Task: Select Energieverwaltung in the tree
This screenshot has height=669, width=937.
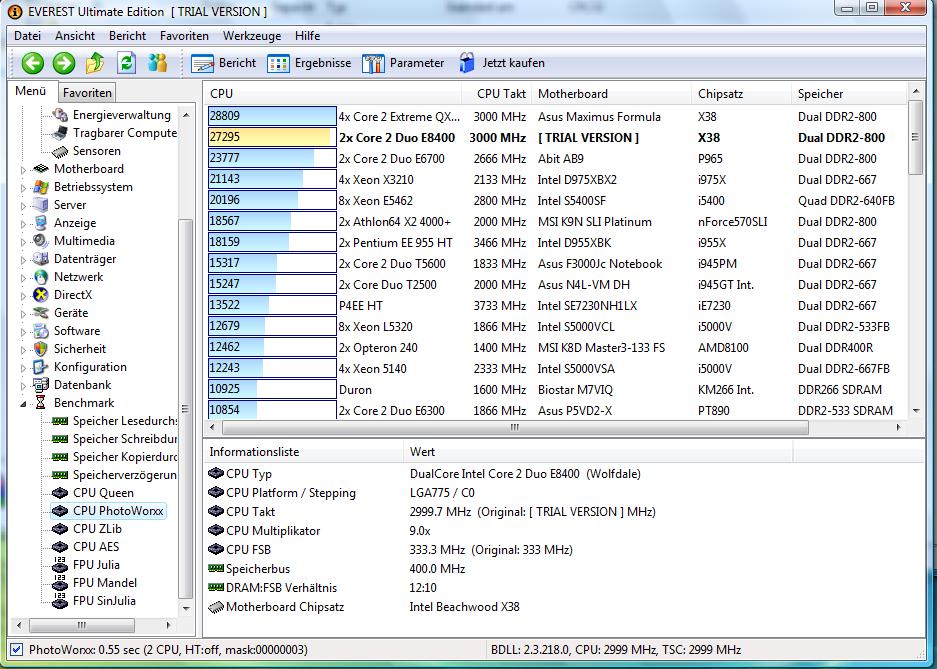Action: tap(121, 115)
